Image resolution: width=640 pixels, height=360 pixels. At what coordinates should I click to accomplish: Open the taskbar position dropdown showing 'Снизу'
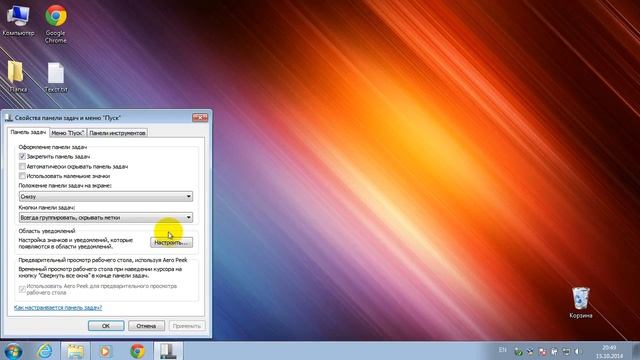(106, 196)
